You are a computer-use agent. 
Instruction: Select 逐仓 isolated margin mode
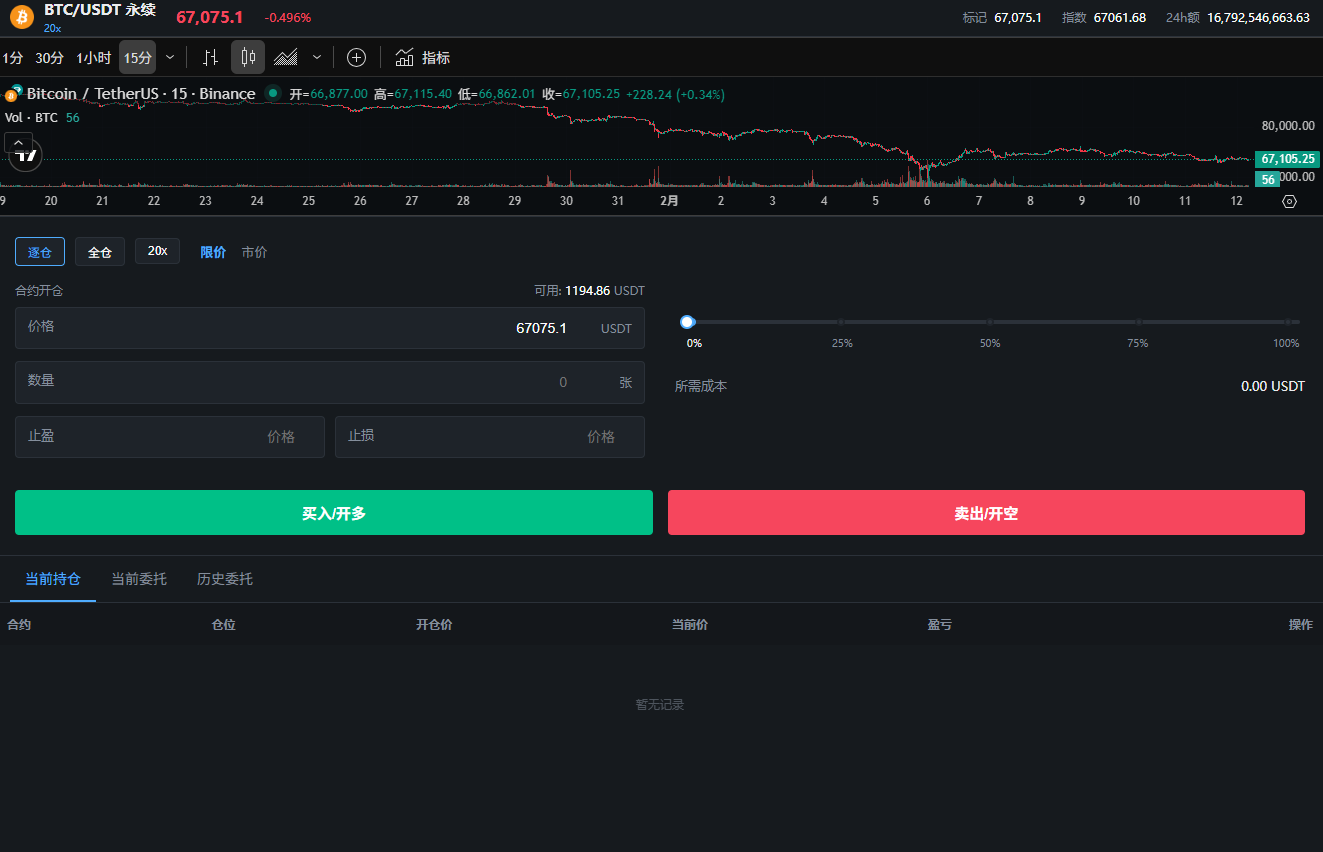tap(40, 252)
